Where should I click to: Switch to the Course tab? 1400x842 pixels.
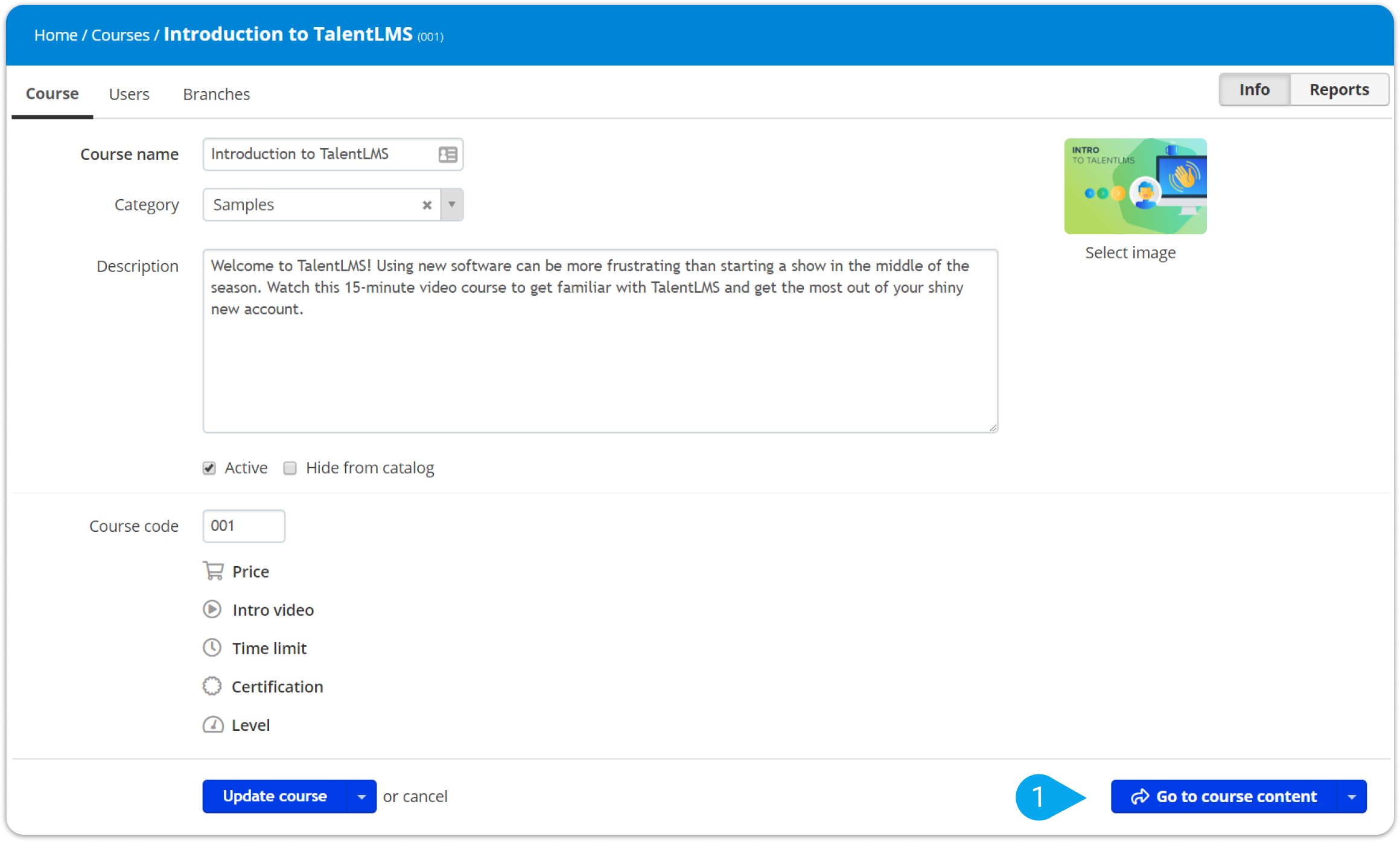click(52, 94)
